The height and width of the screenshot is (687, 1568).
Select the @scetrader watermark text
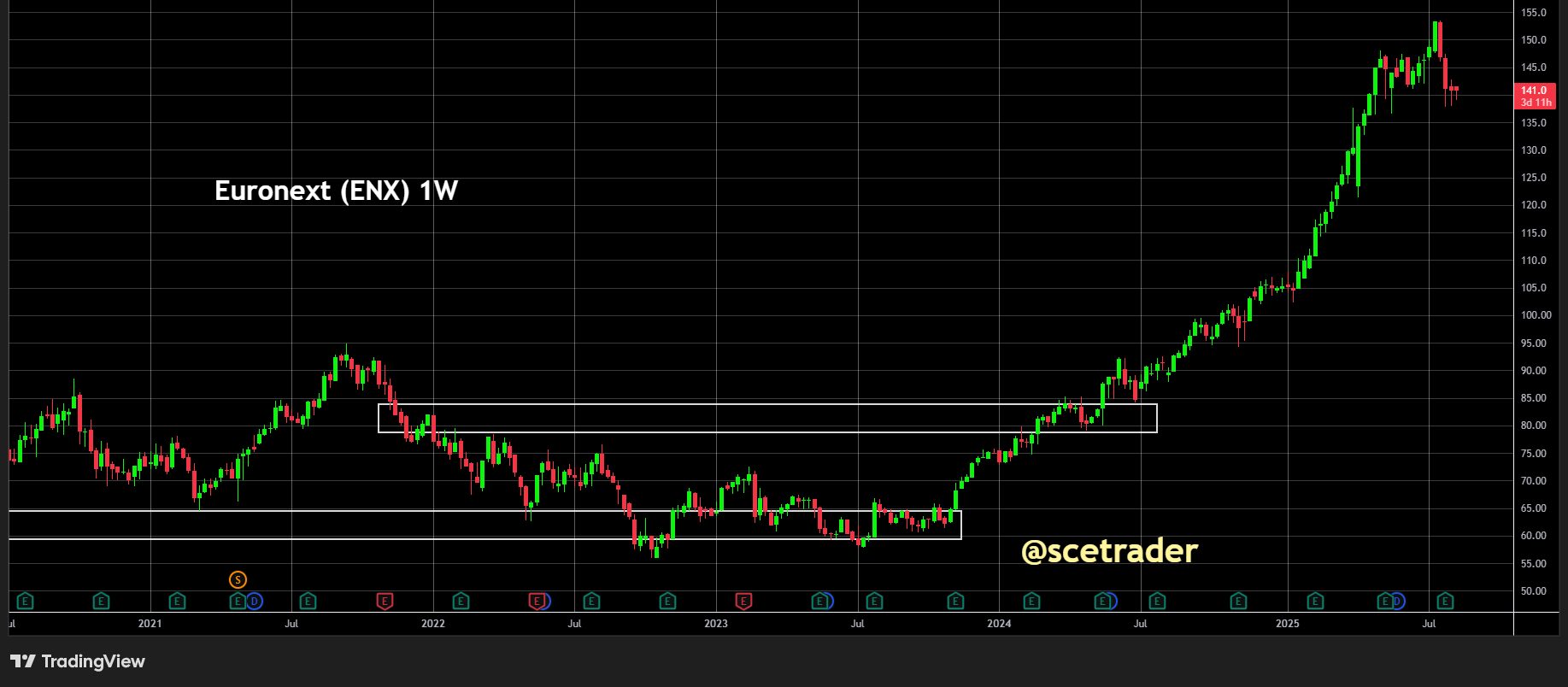pos(1109,551)
